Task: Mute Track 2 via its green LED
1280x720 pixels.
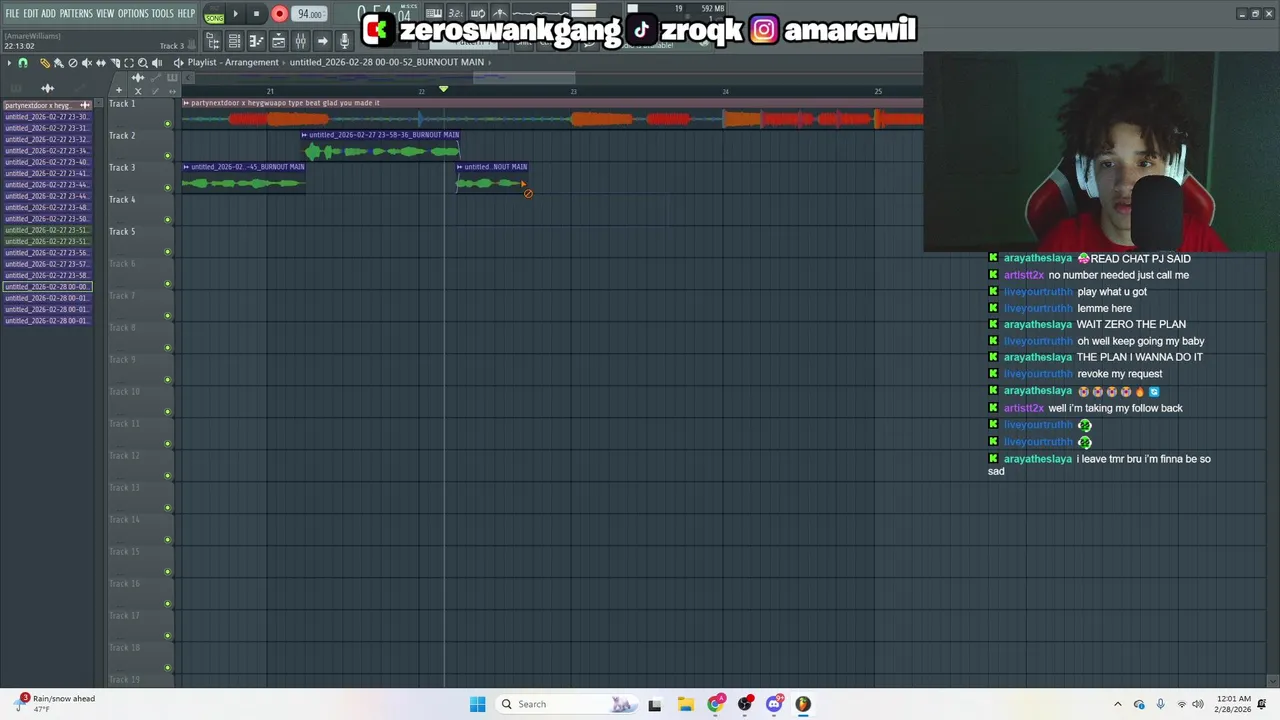Action: click(167, 156)
